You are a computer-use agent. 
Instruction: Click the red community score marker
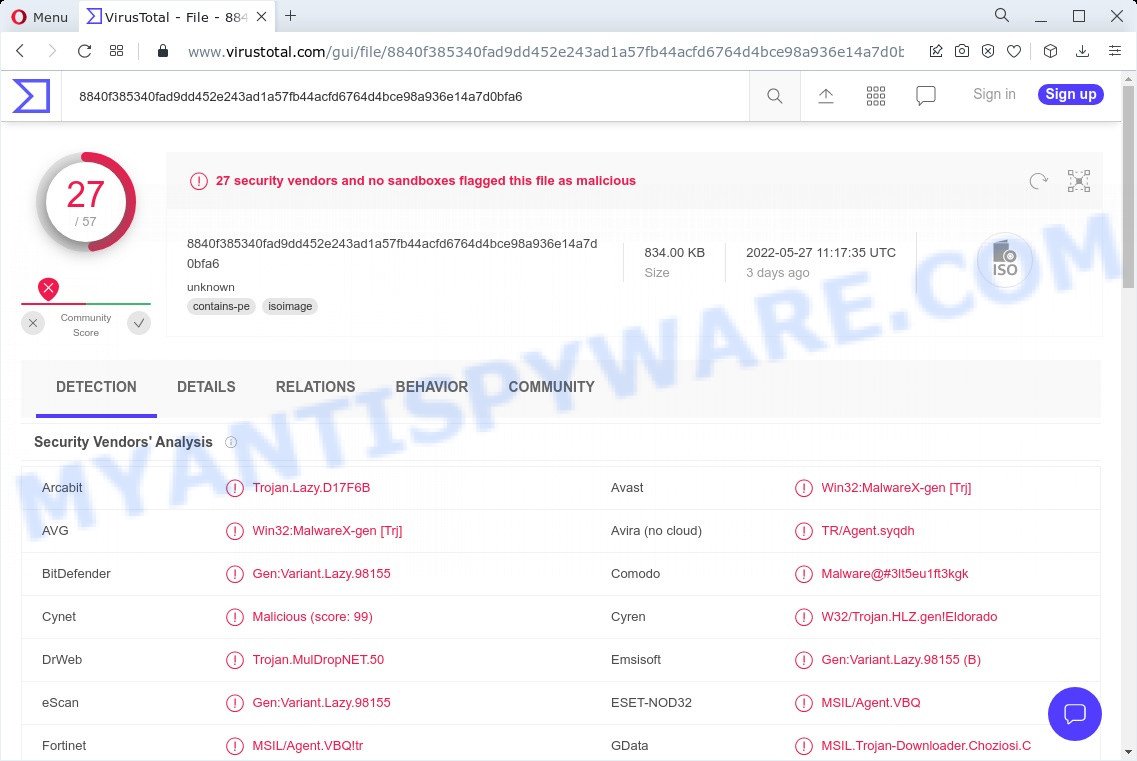pyautogui.click(x=49, y=289)
